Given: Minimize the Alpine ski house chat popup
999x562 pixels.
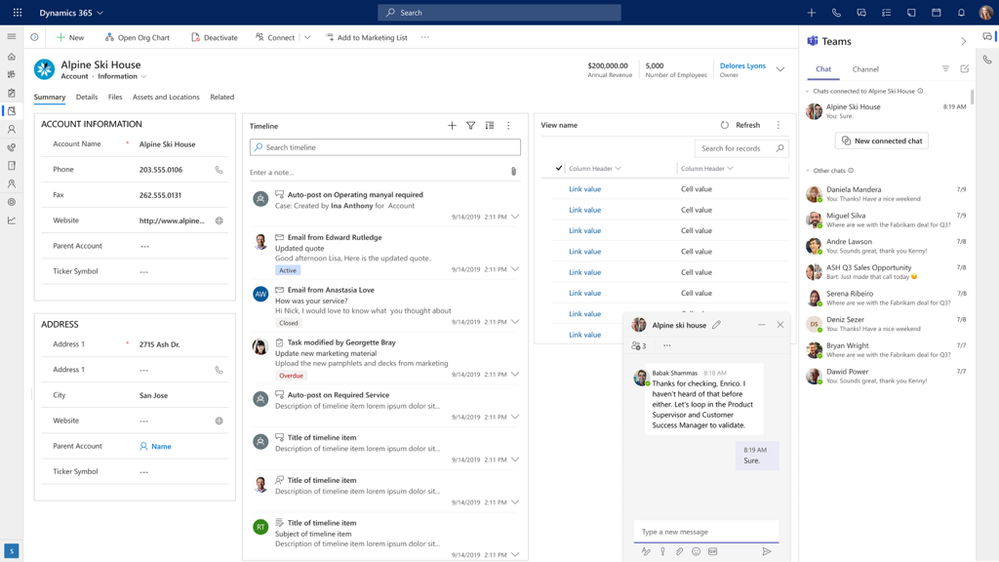Looking at the screenshot, I should pos(761,325).
